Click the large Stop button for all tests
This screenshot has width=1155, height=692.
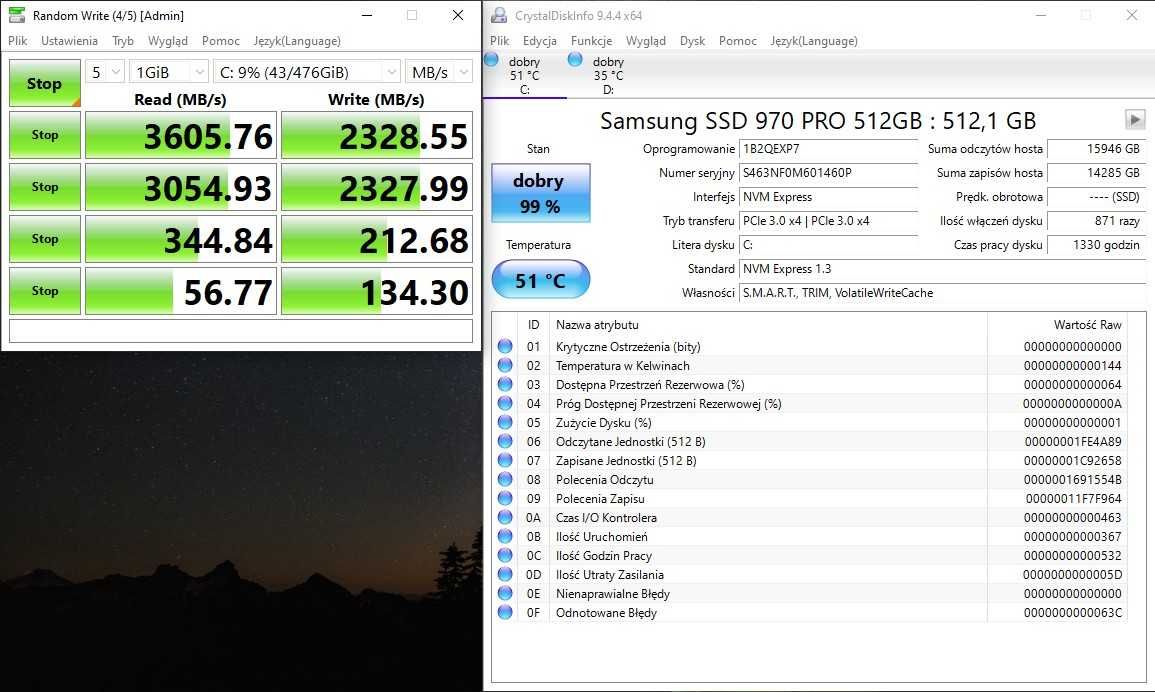pos(44,83)
